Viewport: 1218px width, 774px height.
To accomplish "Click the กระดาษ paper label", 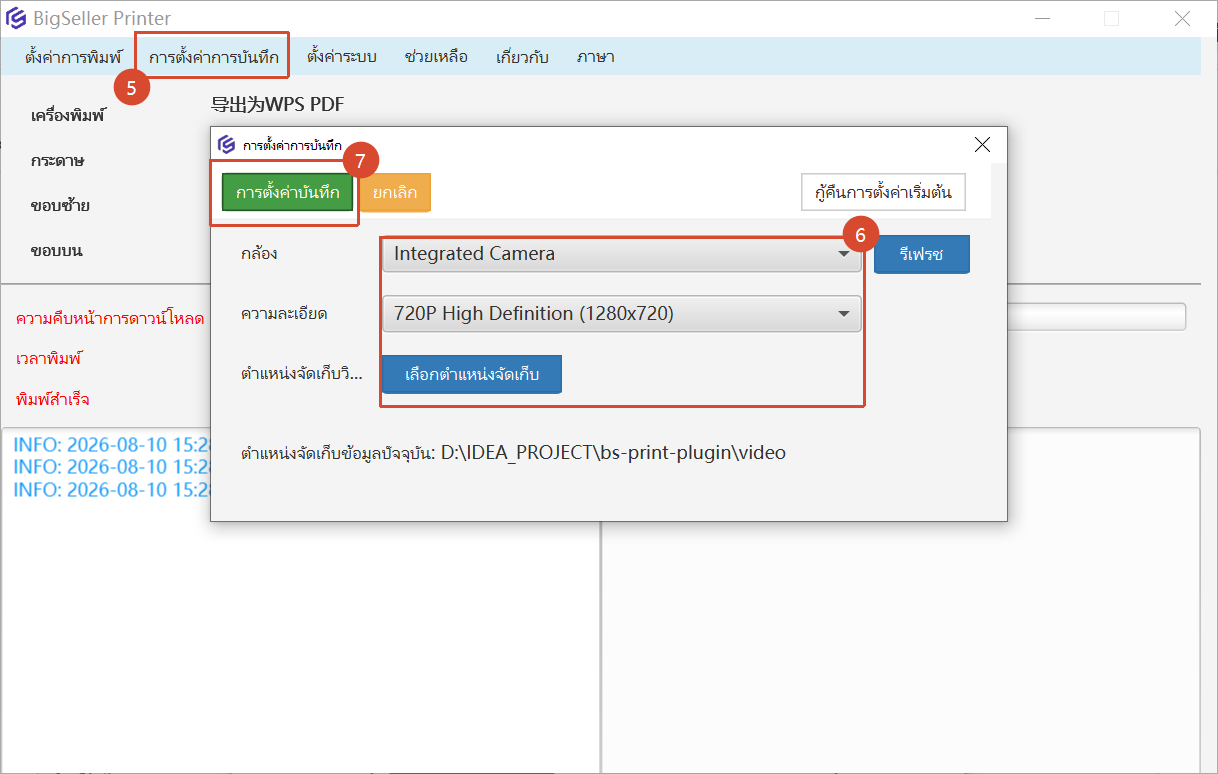I will click(57, 160).
